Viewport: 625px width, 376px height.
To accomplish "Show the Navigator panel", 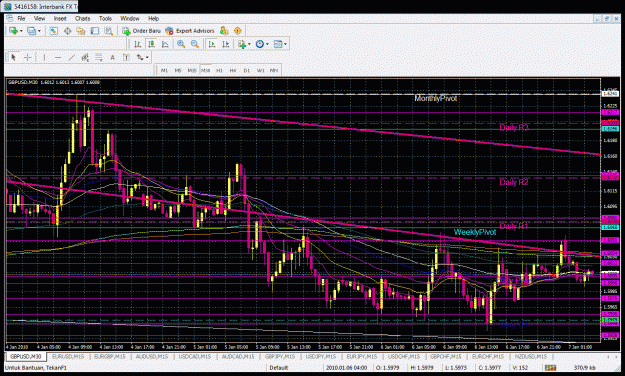I will tap(81, 31).
